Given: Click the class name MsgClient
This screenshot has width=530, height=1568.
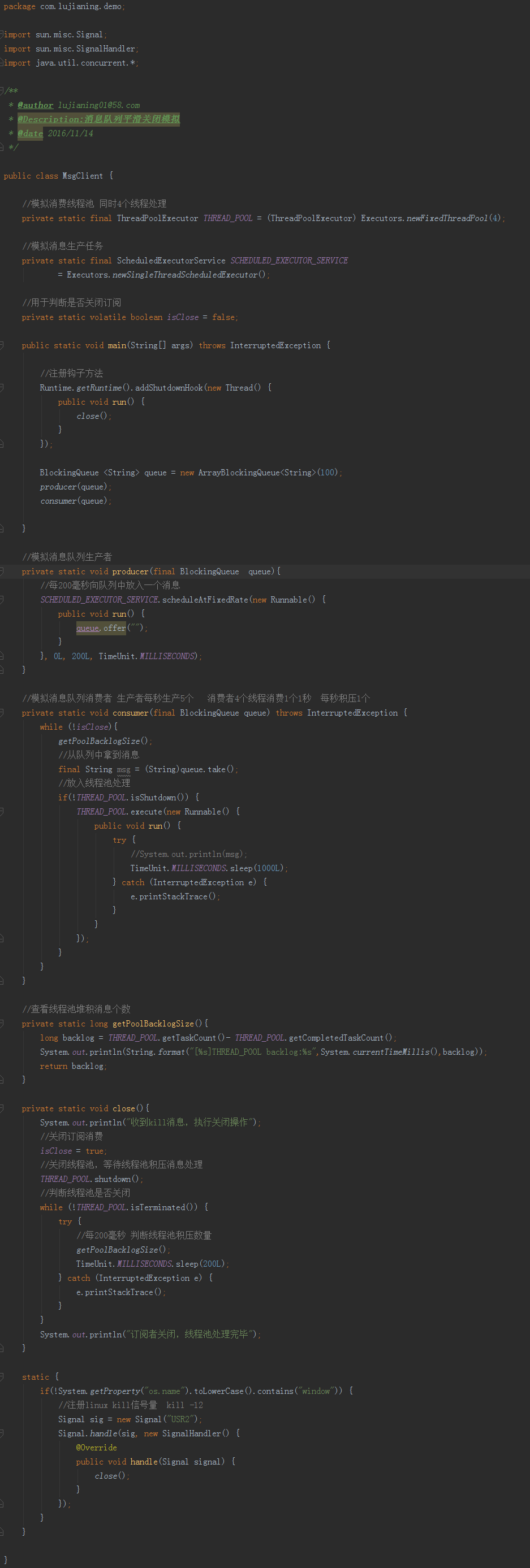Looking at the screenshot, I should click(83, 176).
